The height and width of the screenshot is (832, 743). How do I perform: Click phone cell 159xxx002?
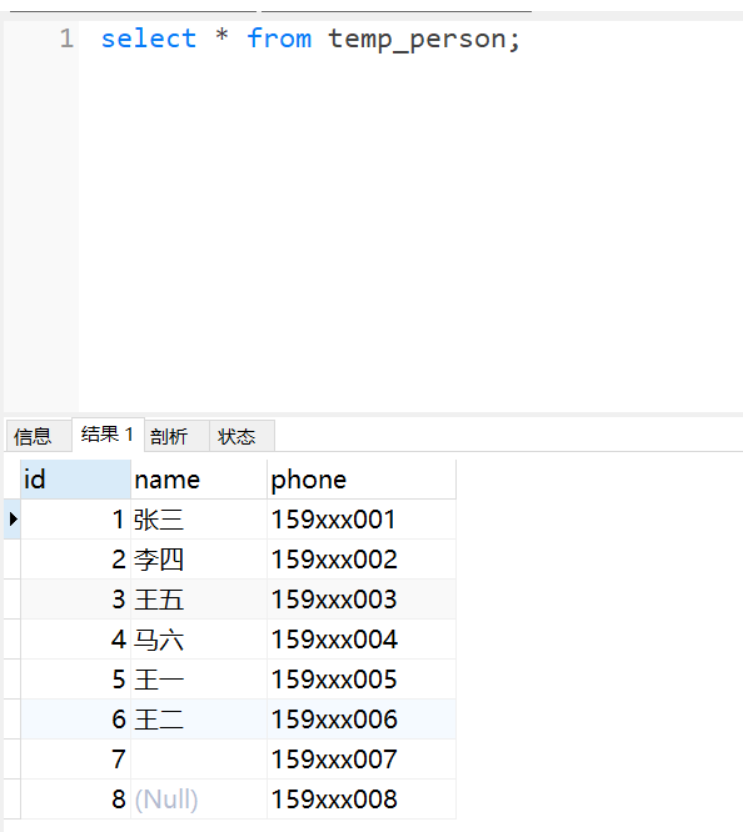coord(361,559)
